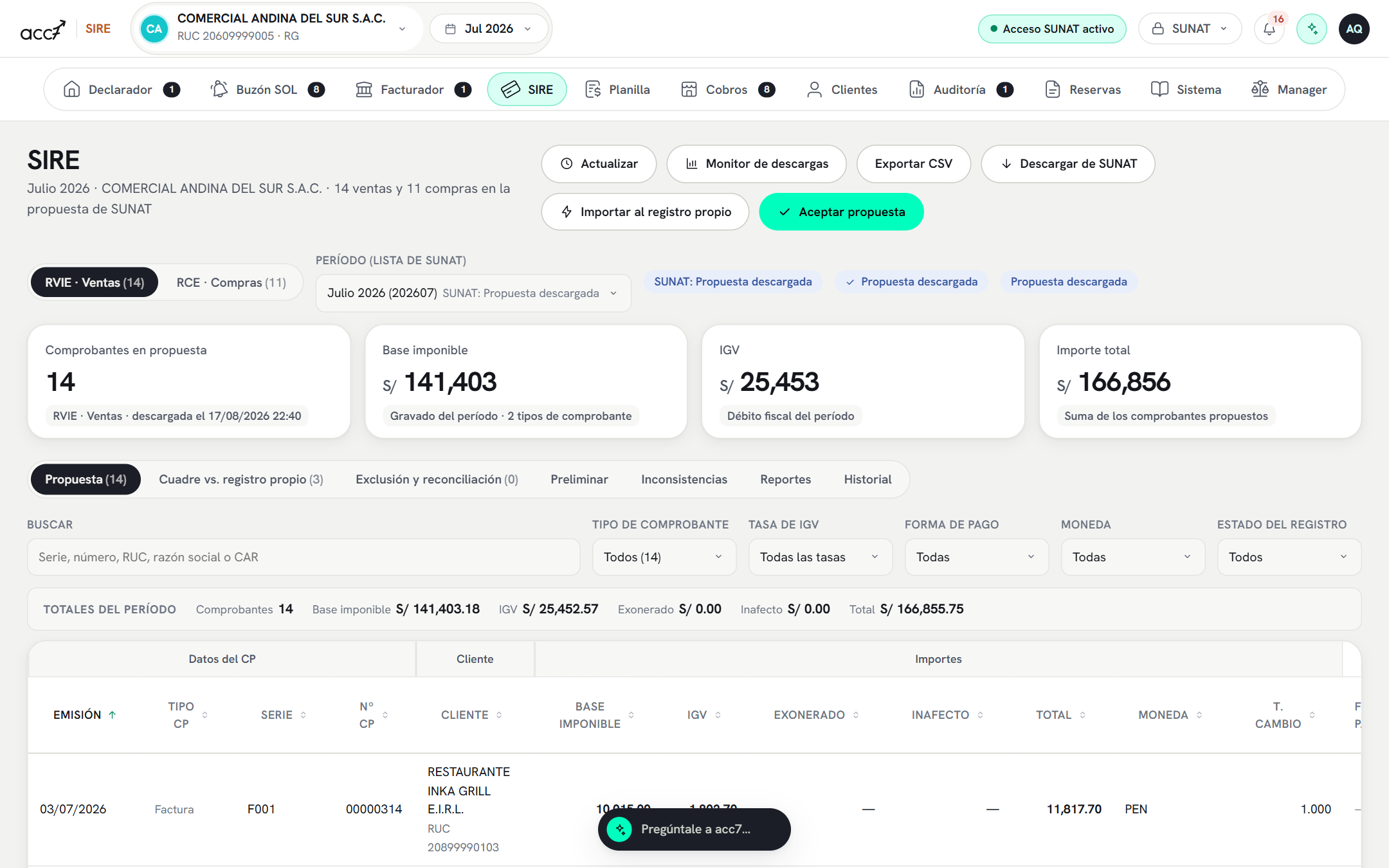1389x868 pixels.
Task: Click Aceptar propuesta button
Action: (x=841, y=212)
